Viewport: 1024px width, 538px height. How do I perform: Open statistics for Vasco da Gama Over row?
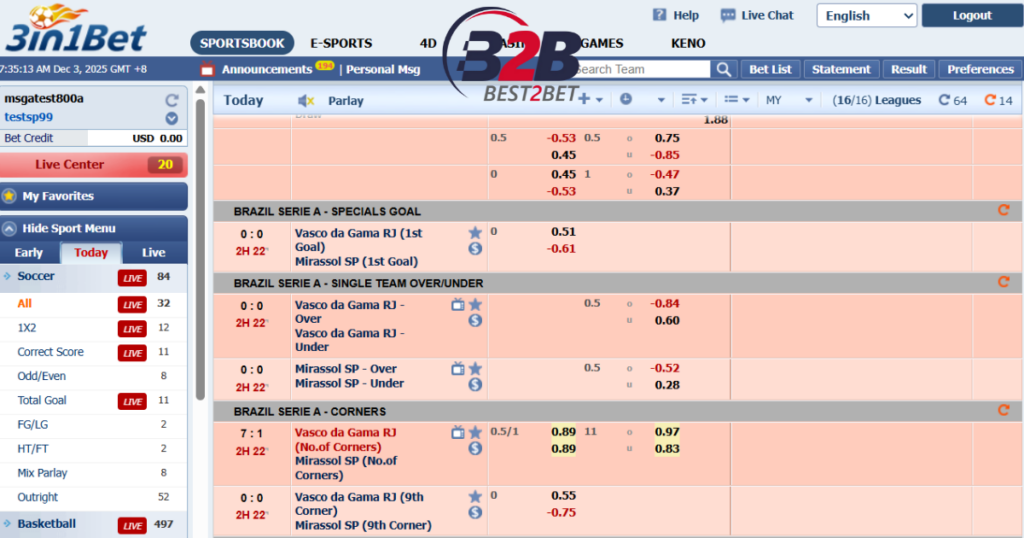tap(475, 321)
